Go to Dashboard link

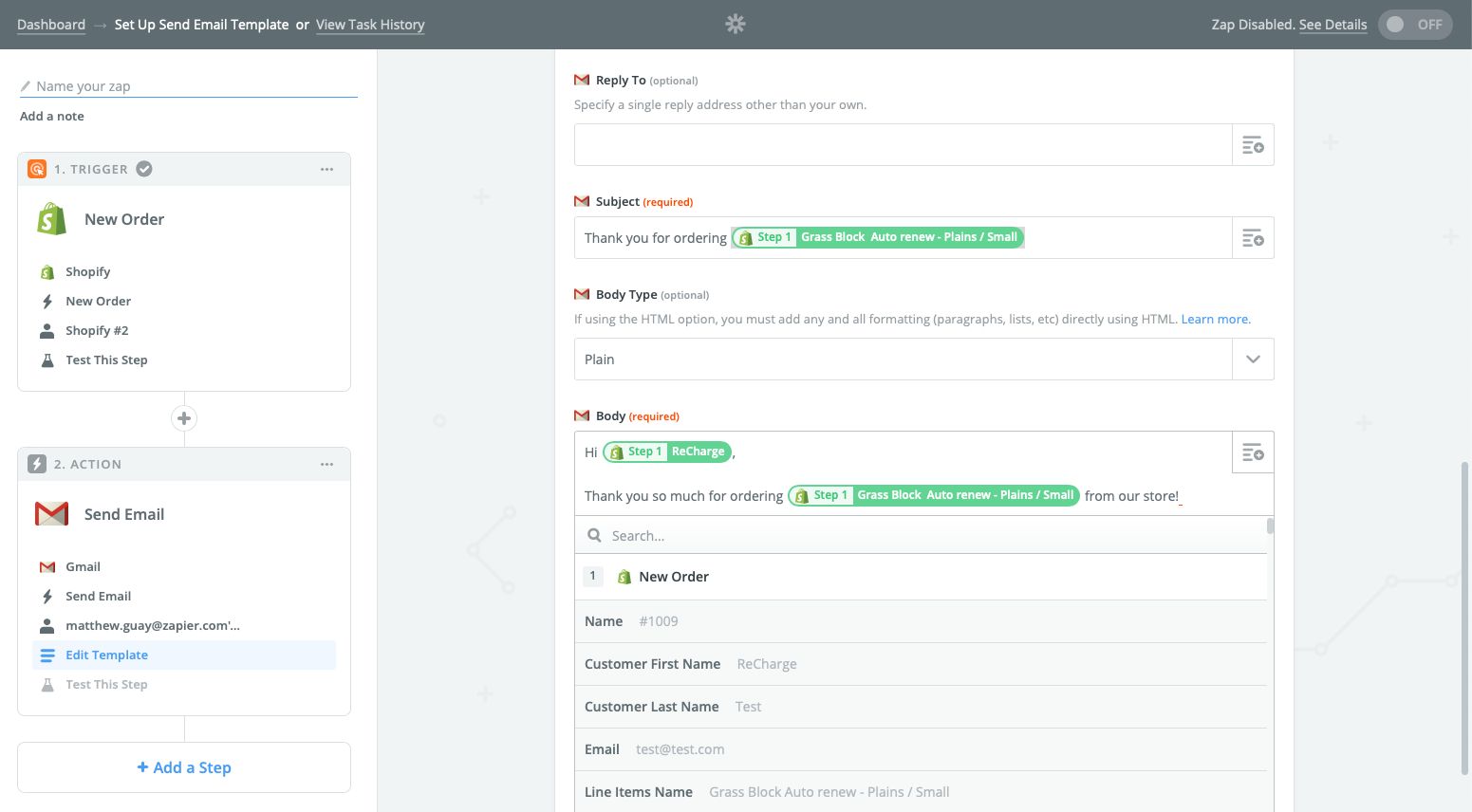51,25
